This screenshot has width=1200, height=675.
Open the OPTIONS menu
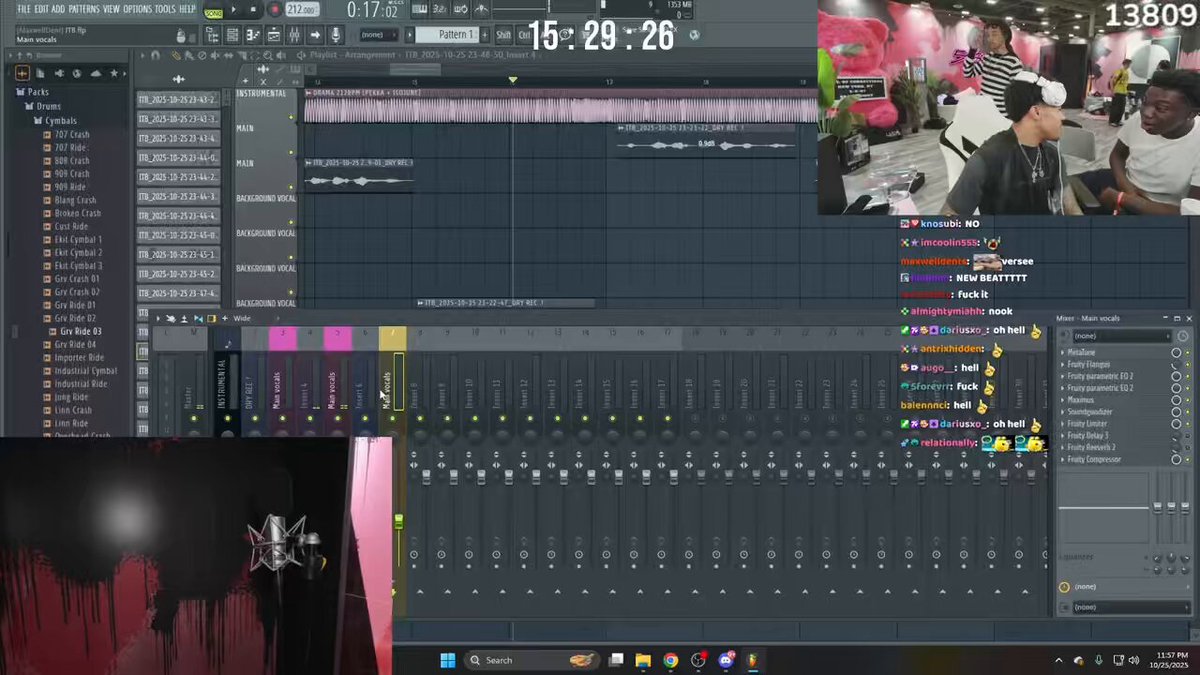tap(138, 9)
